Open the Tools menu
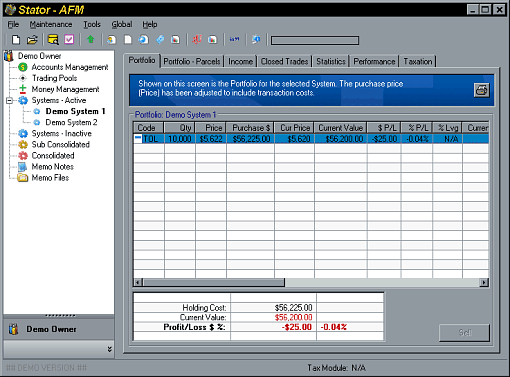Image resolution: width=510 pixels, height=377 pixels. click(x=92, y=24)
